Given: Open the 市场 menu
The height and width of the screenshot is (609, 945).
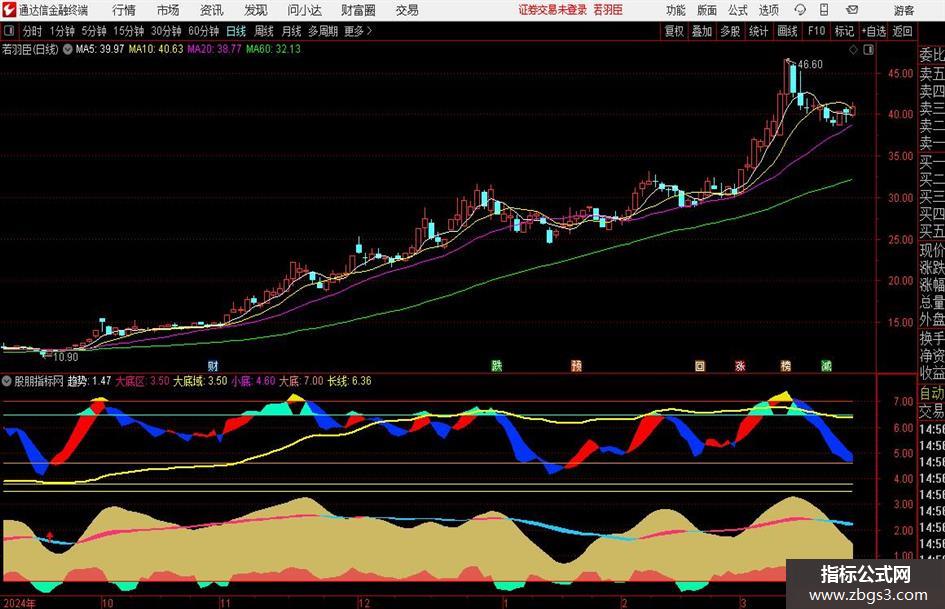Looking at the screenshot, I should tap(168, 10).
